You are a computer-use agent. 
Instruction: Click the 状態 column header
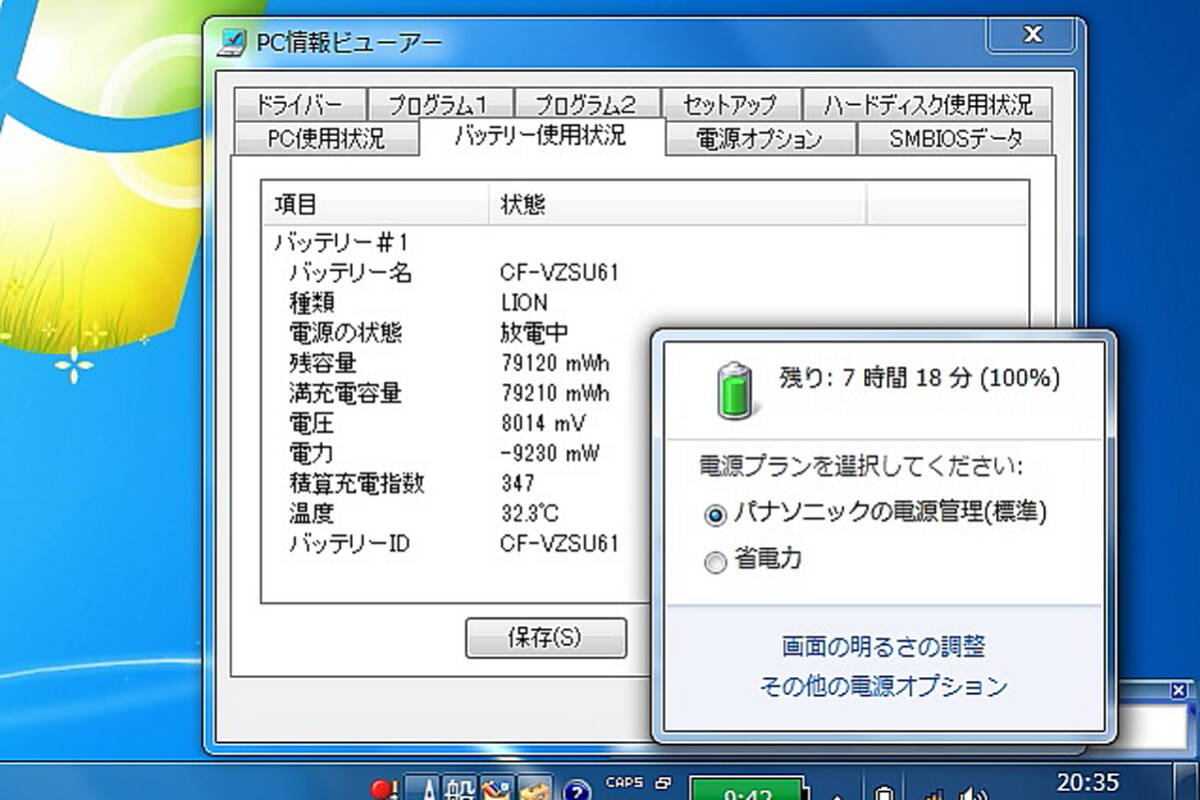coord(677,206)
